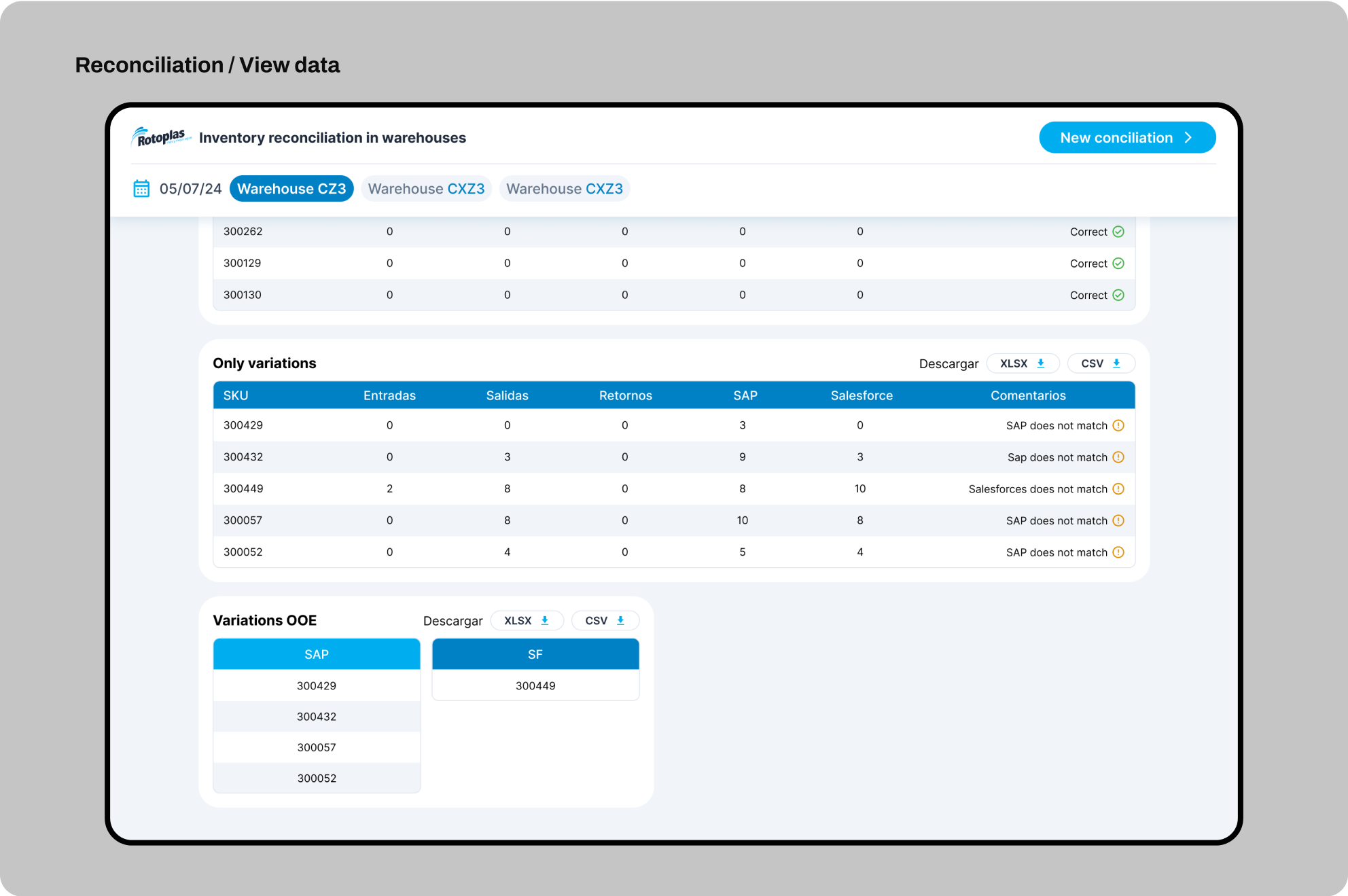1348x896 pixels.
Task: Click SKU 300130 in the top table
Action: click(x=243, y=295)
